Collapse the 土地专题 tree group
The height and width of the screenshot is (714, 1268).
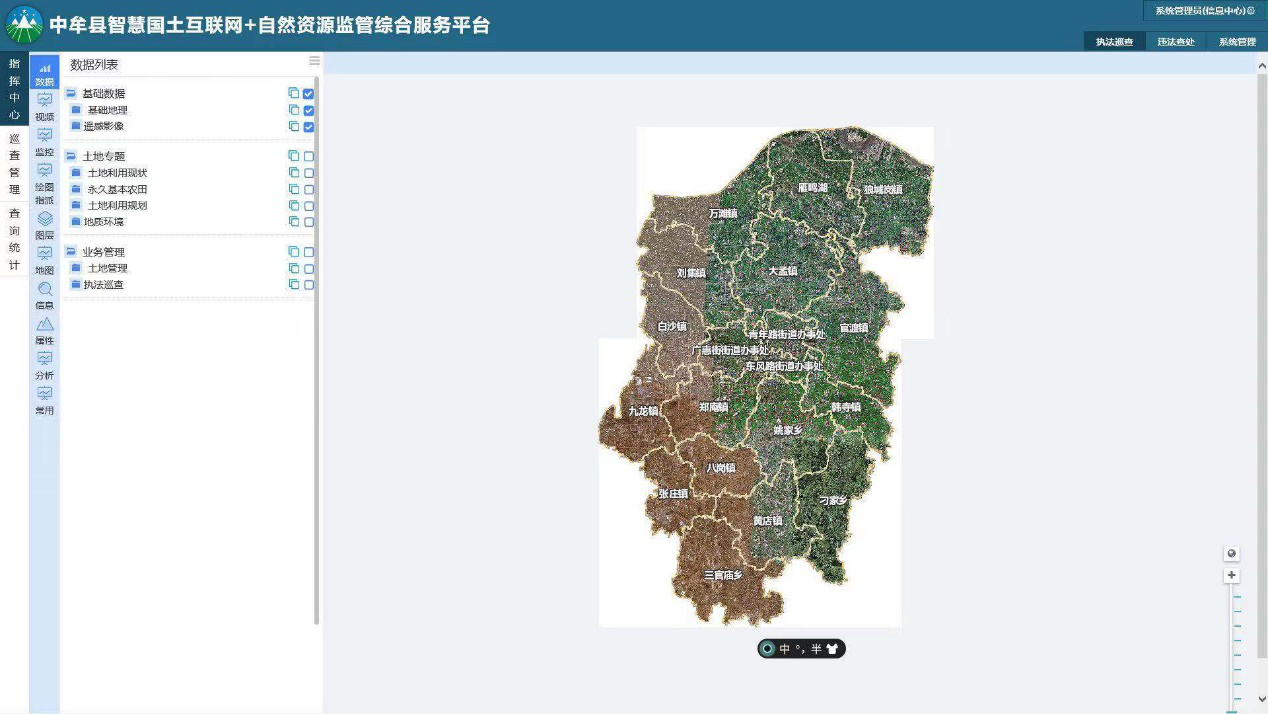tap(71, 156)
